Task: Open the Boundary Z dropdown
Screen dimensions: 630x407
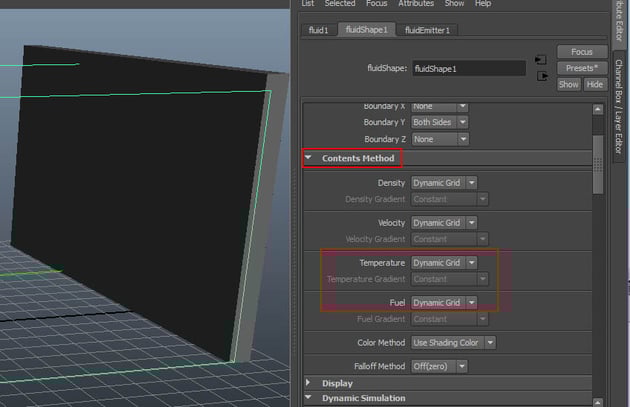Action: point(440,139)
